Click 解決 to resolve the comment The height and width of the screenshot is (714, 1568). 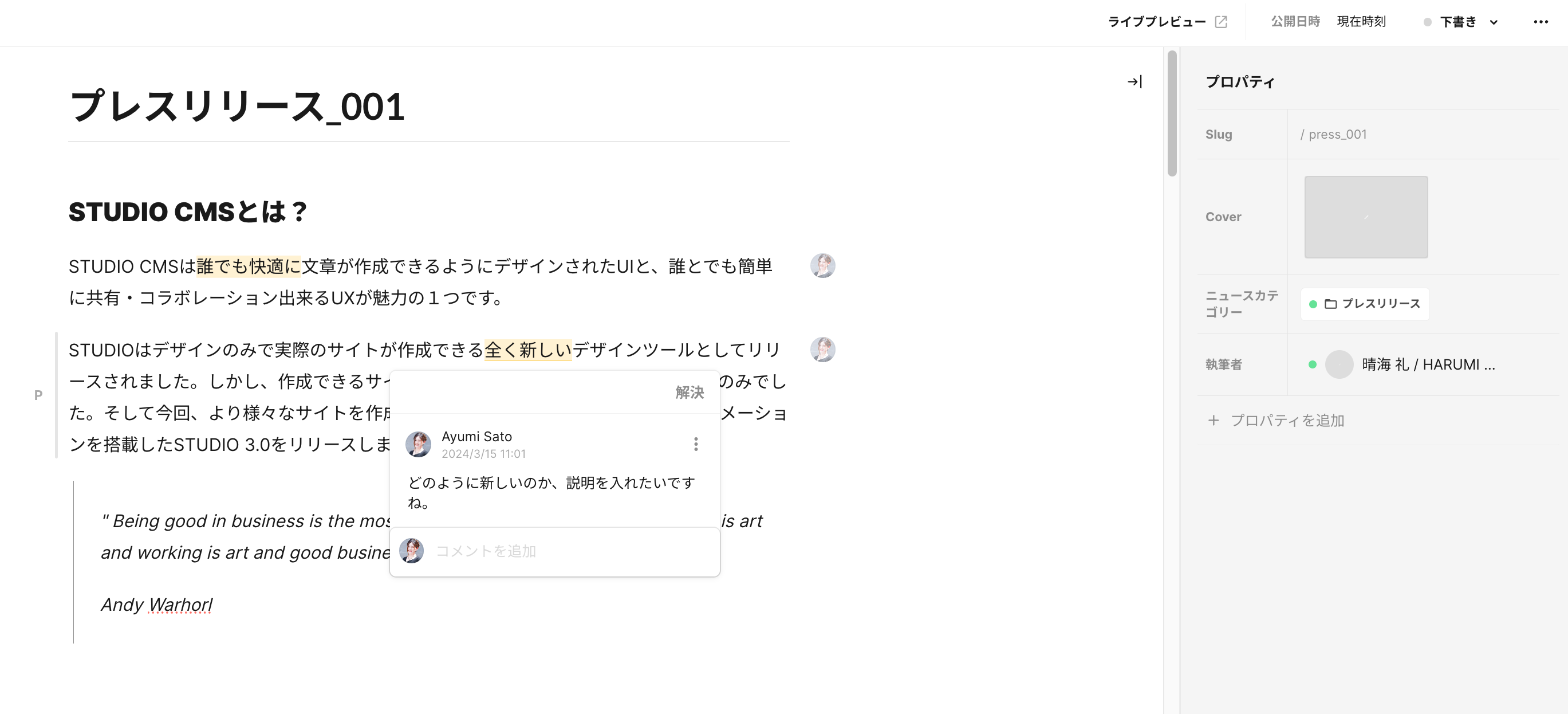(x=689, y=393)
